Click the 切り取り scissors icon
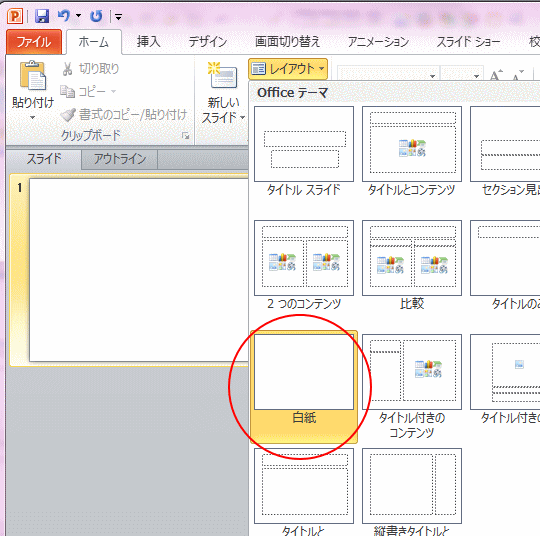The image size is (540, 536). [68, 69]
